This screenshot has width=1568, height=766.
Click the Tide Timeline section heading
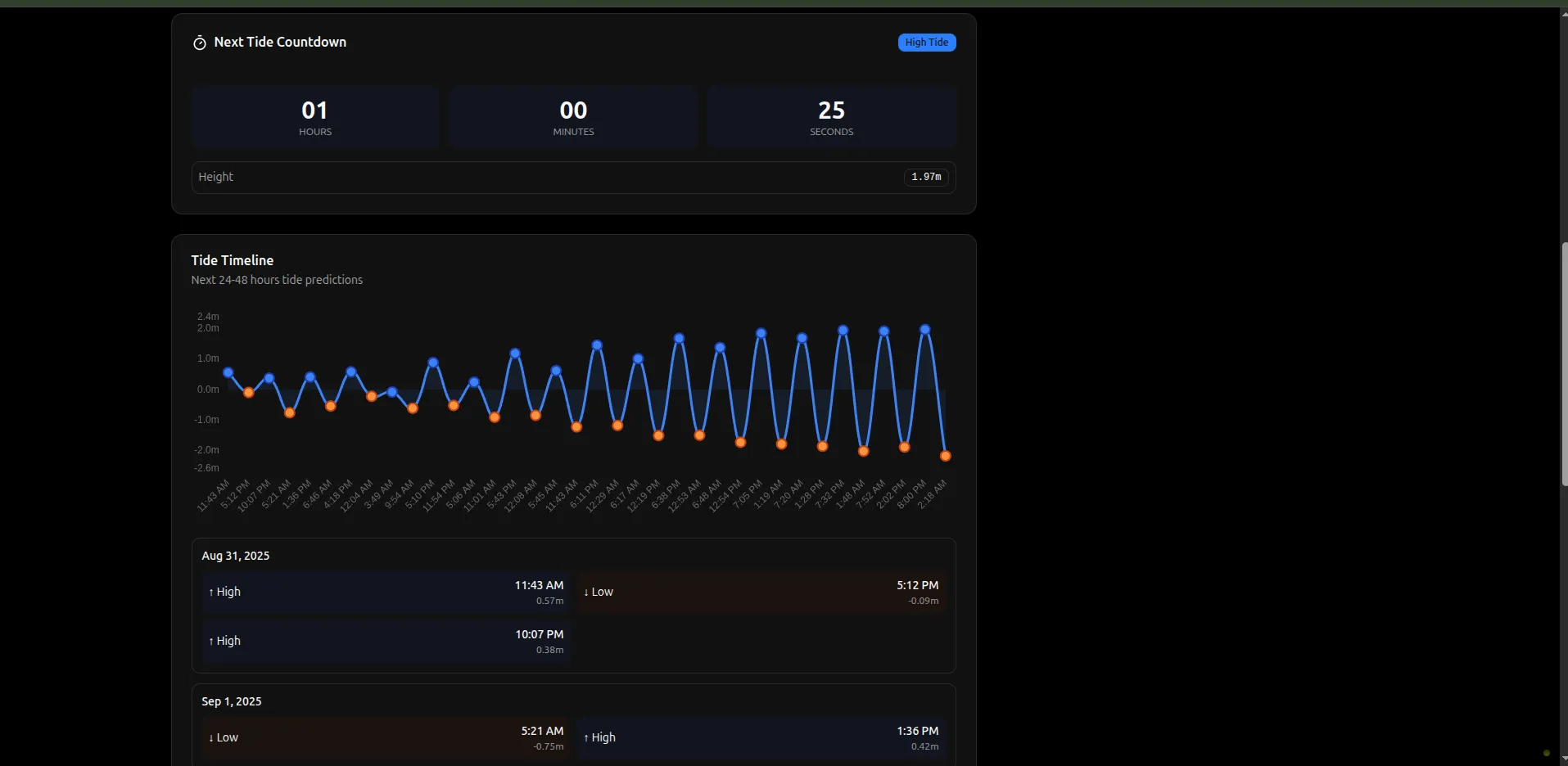[x=232, y=260]
